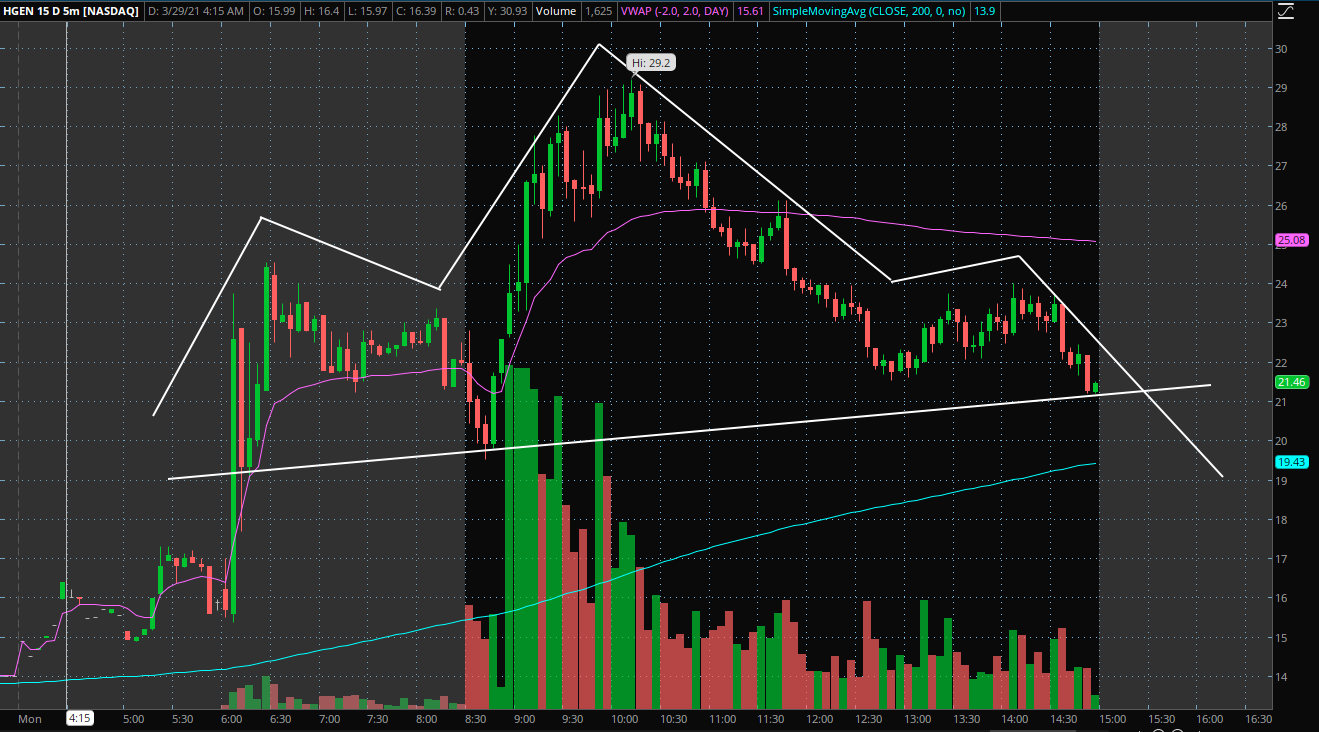1319x732 pixels.
Task: Click the curve-between-lines icon in the top right corner
Action: (x=1286, y=12)
